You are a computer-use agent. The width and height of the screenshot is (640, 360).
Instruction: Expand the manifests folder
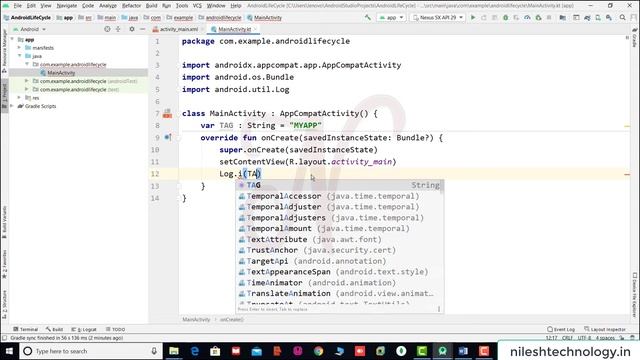[19, 48]
